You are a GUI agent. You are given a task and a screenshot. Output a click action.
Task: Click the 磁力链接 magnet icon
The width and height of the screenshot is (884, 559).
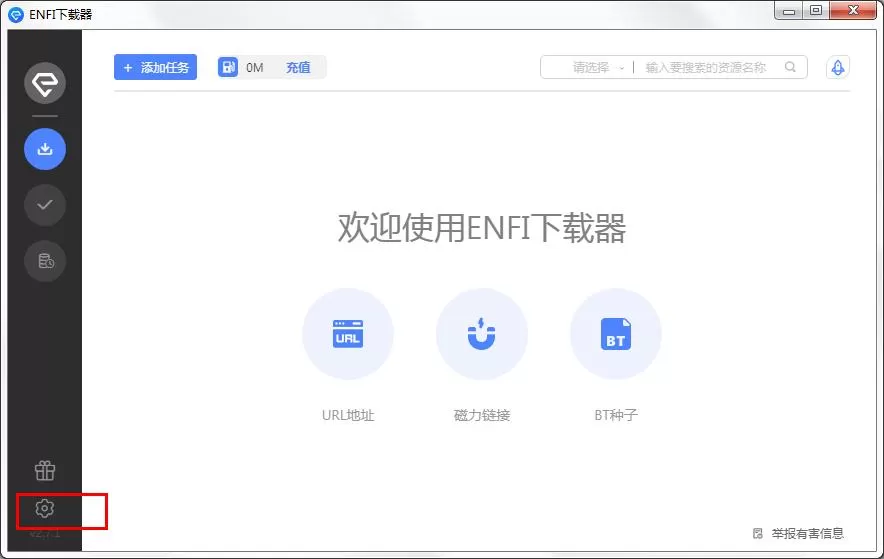click(x=481, y=334)
